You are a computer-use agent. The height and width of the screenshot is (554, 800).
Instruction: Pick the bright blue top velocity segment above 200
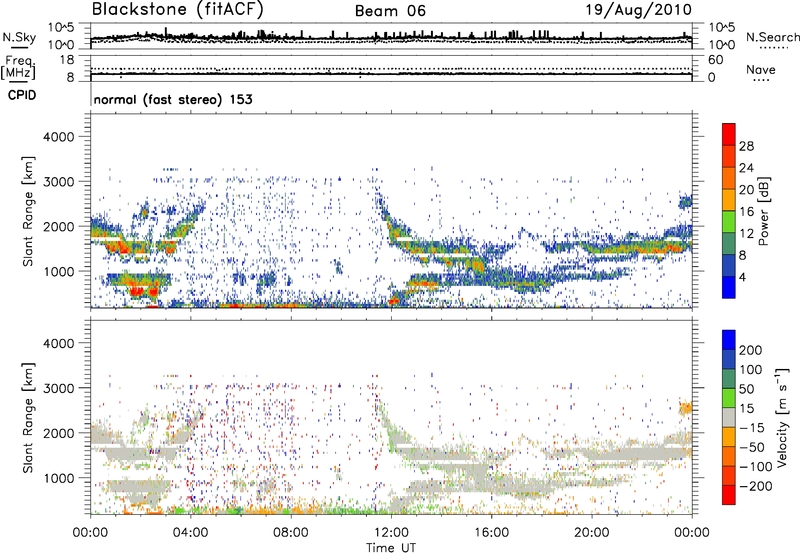729,340
